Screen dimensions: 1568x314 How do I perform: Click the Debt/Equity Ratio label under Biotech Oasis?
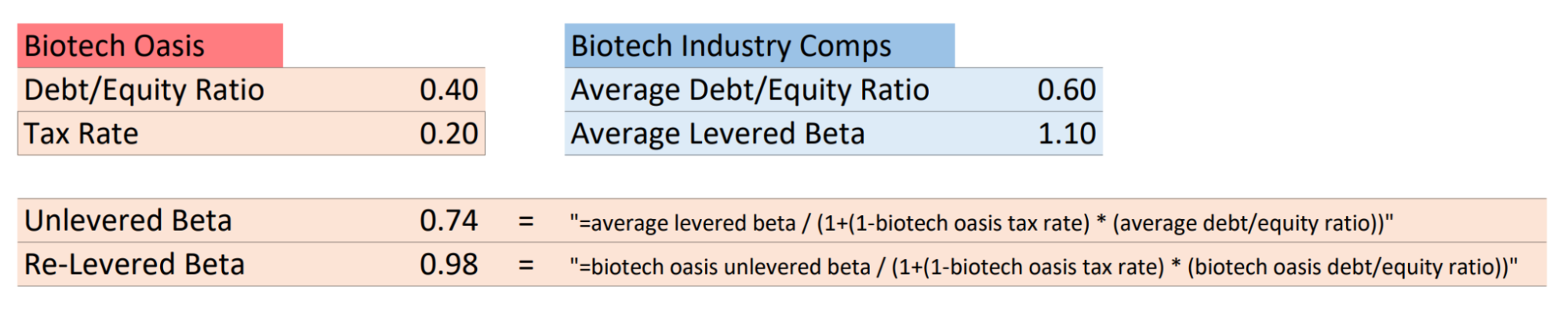[x=144, y=89]
